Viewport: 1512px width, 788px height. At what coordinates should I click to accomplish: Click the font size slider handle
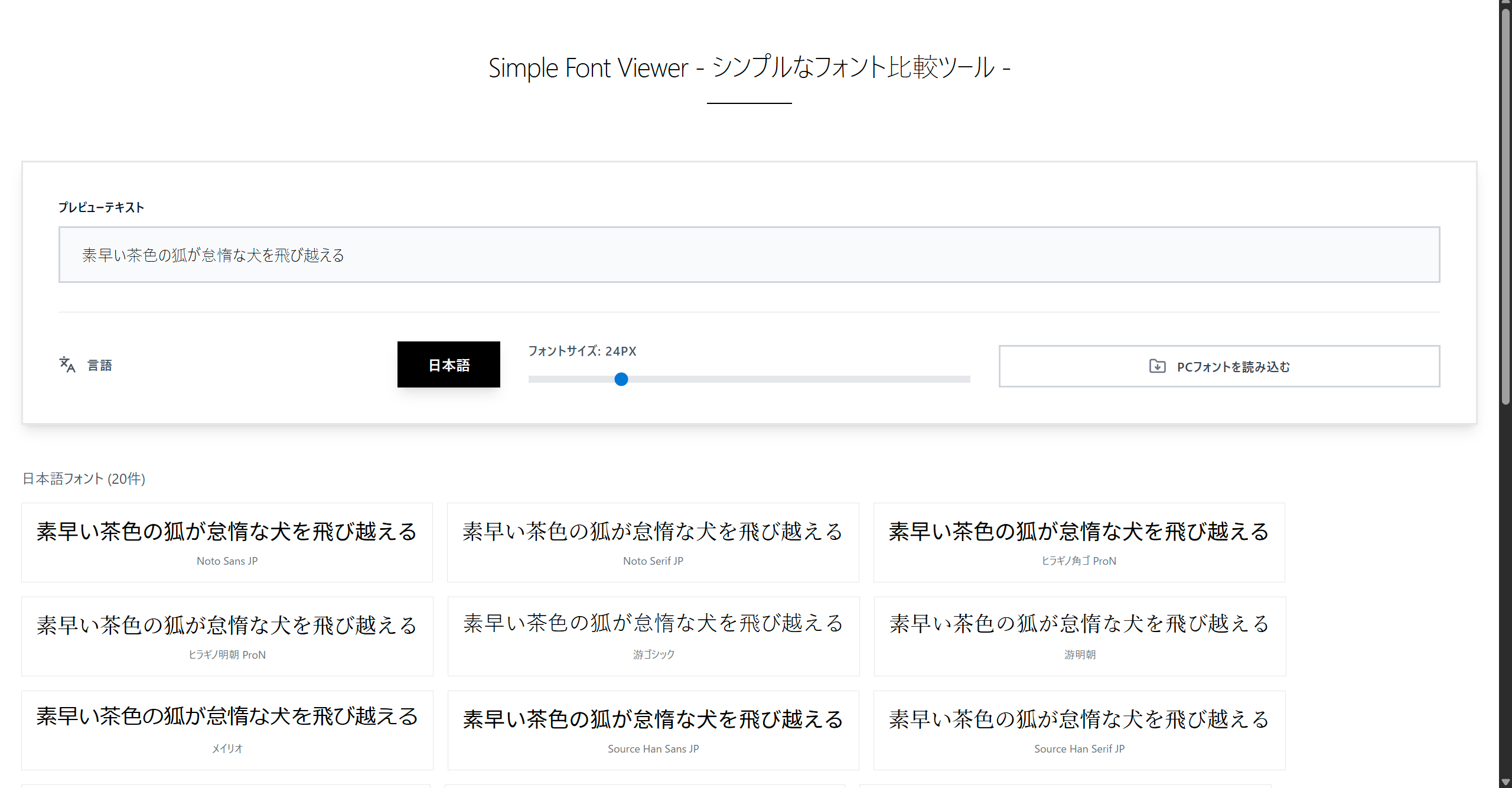[x=621, y=379]
